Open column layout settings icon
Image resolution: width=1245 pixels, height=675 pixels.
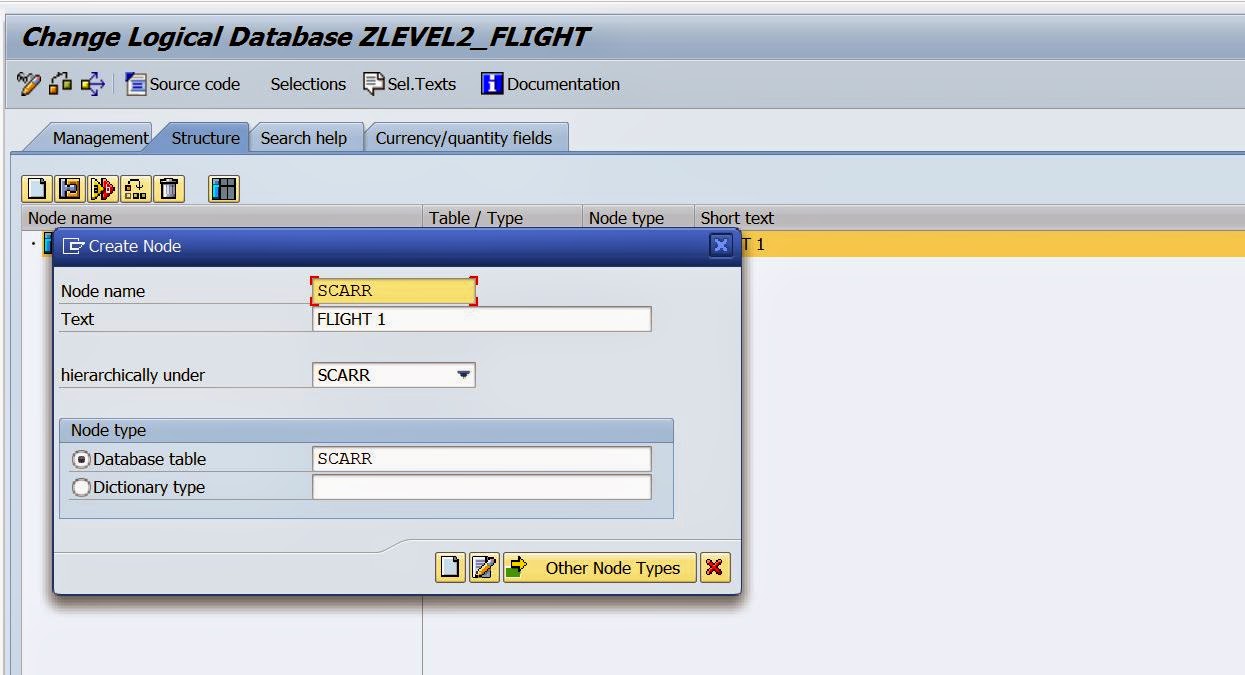click(223, 188)
